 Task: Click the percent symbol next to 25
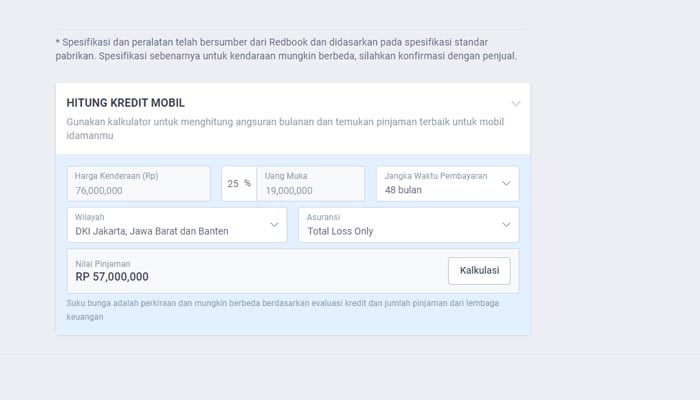pos(247,184)
